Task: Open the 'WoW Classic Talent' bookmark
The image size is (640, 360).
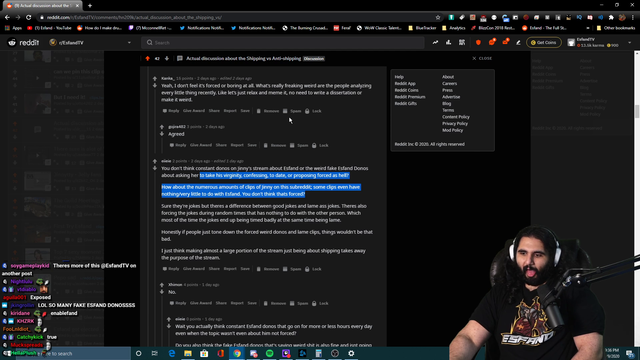Action: (x=379, y=28)
